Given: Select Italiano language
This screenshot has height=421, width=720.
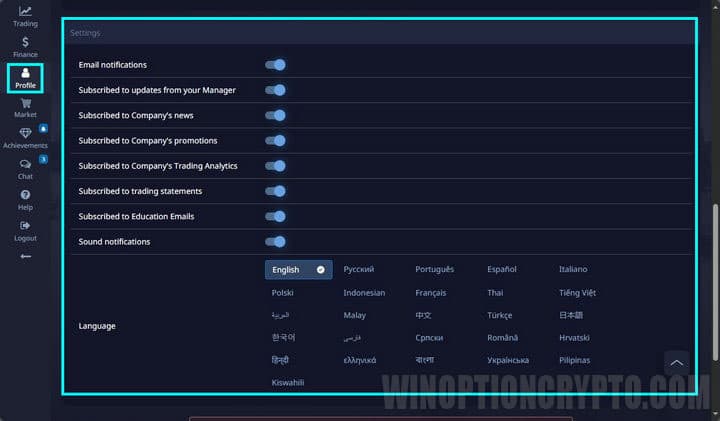Looking at the screenshot, I should tap(573, 269).
